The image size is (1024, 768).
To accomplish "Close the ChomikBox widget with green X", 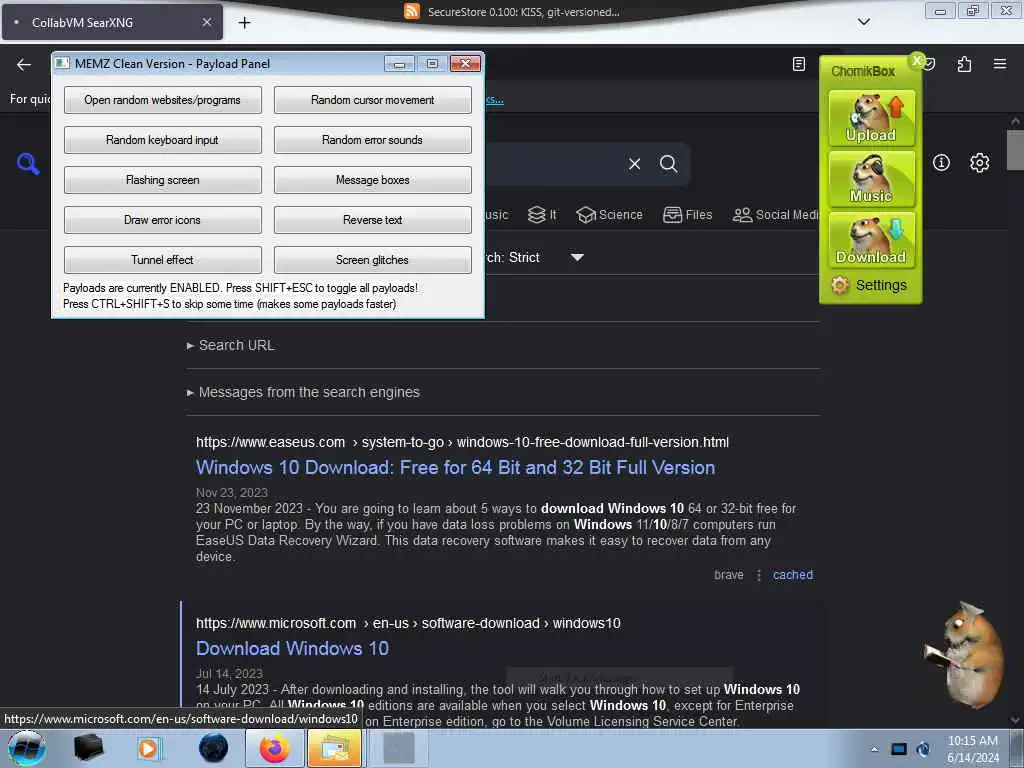I will coord(917,60).
